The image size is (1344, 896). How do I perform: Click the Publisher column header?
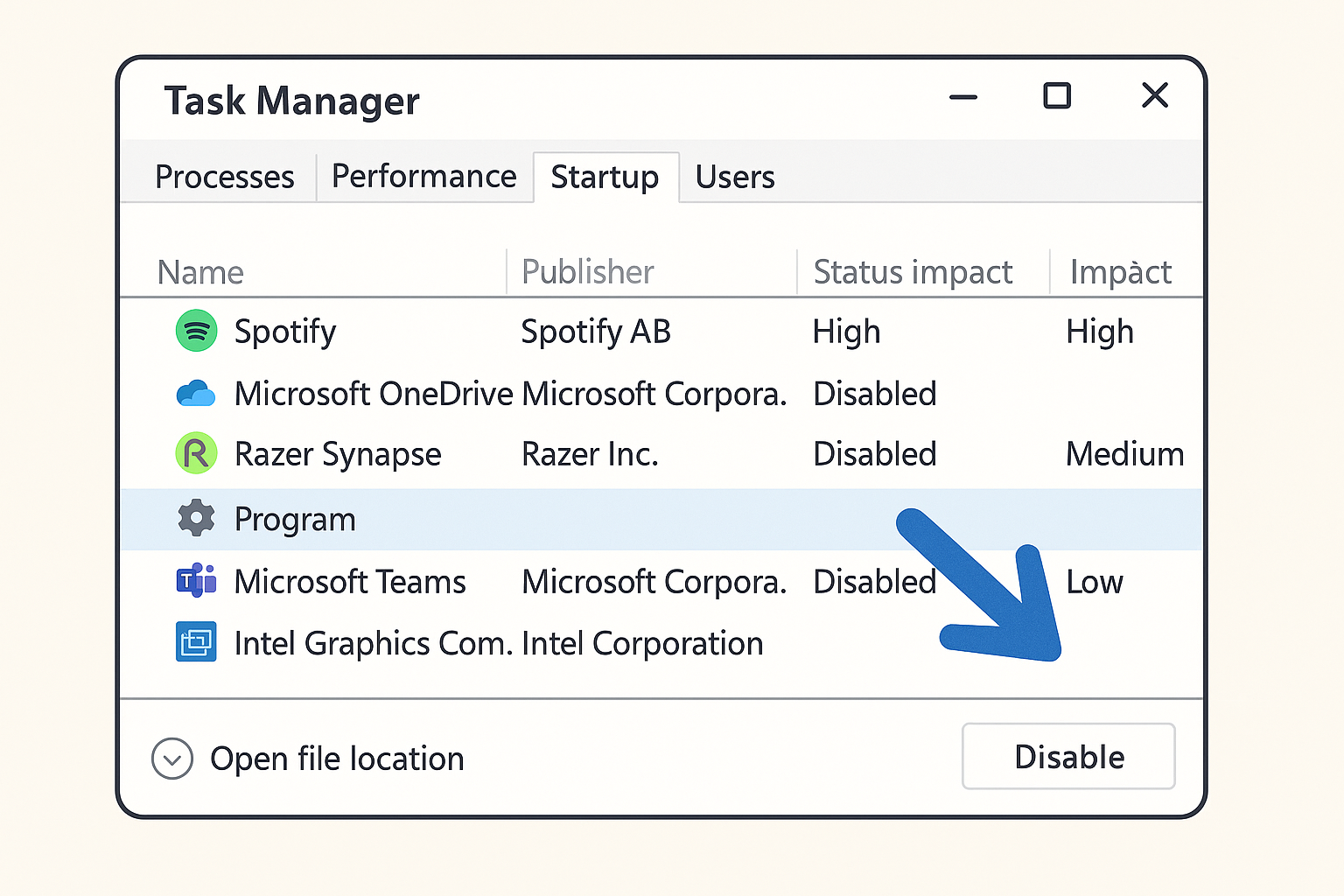pos(587,272)
